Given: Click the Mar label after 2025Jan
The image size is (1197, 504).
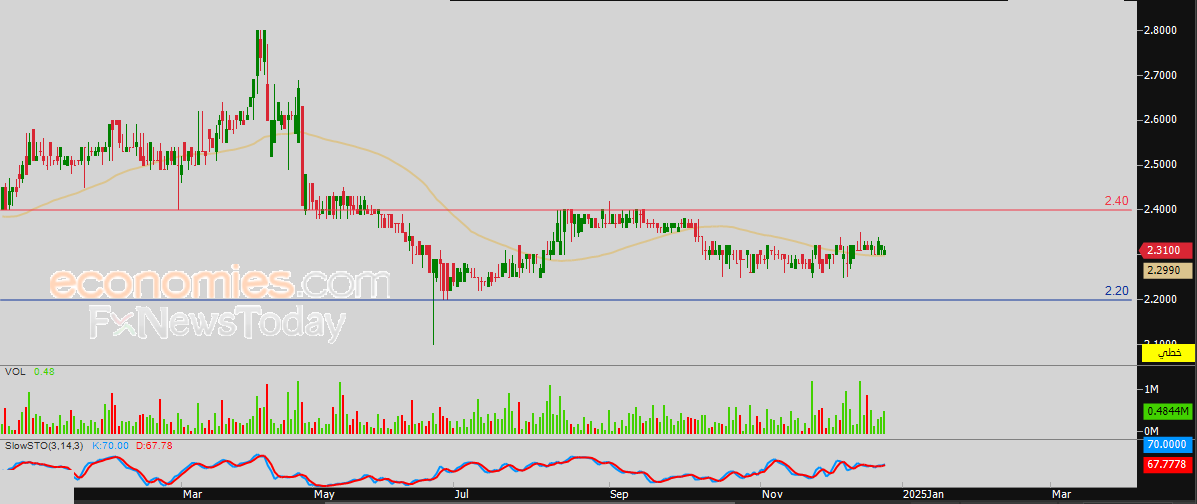Looking at the screenshot, I should click(x=1060, y=495).
